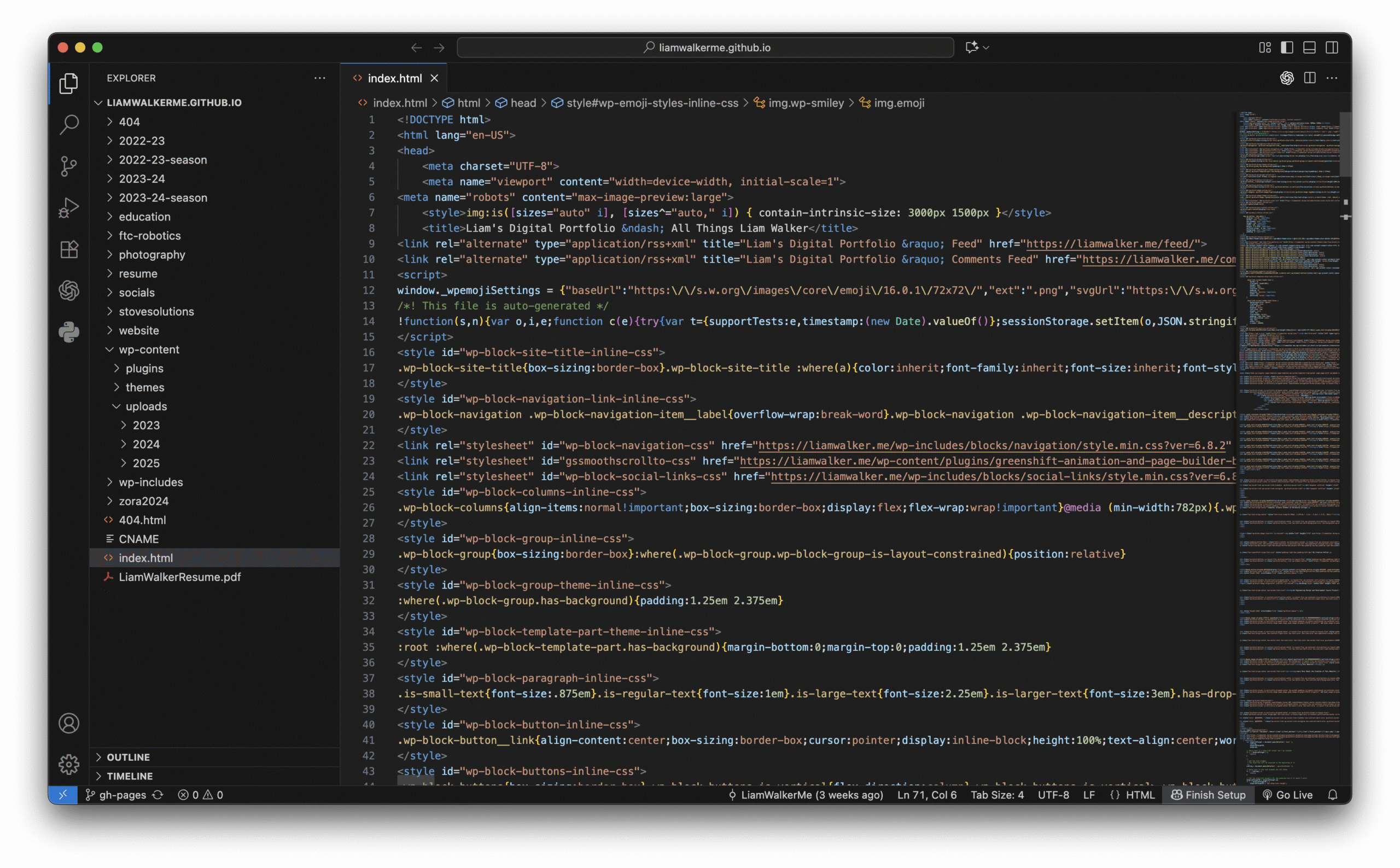Screen dimensions: 1400x868
Task: Open the Source Control view
Action: click(69, 166)
